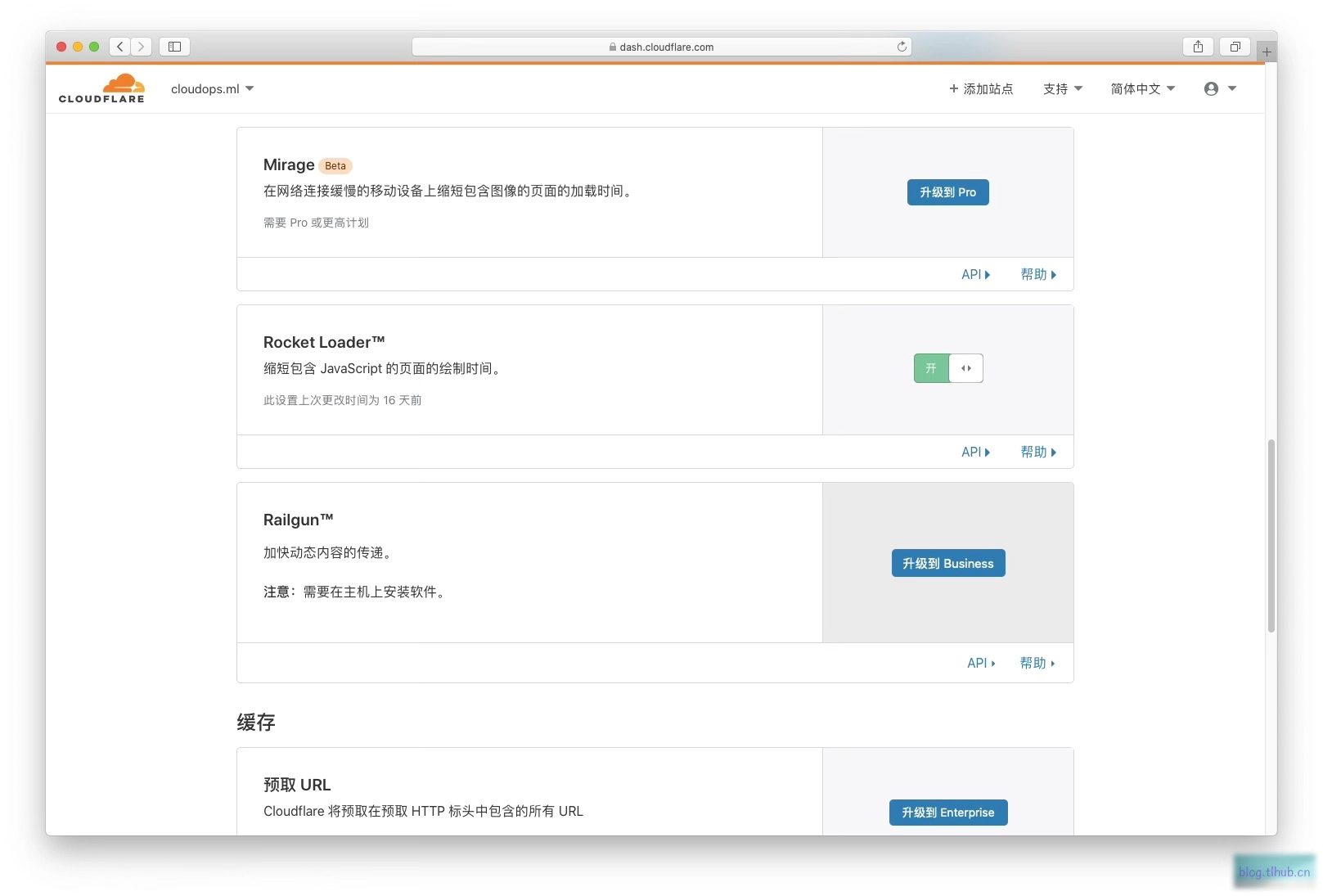
Task: Click the 升级到 Business button
Action: [x=948, y=563]
